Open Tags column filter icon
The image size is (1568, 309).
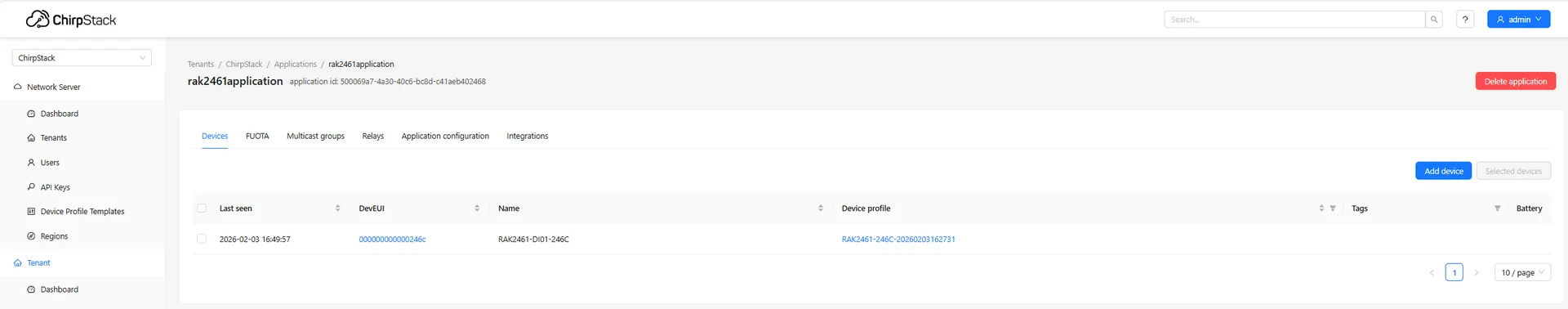pos(1498,208)
